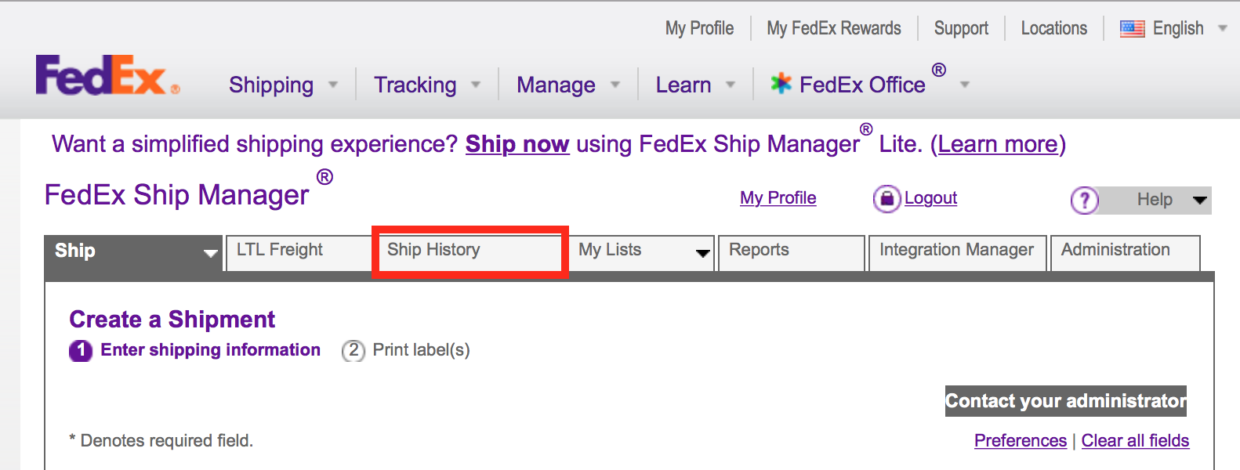Select the Integration Manager tab
This screenshot has height=470, width=1240.
957,252
